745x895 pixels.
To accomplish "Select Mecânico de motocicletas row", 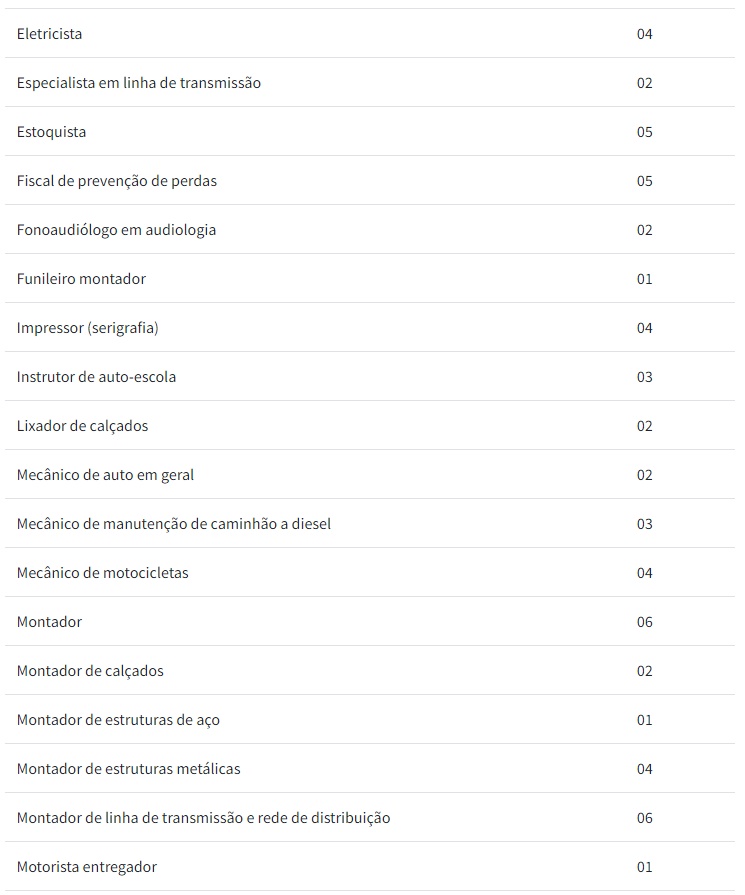I will point(103,573).
